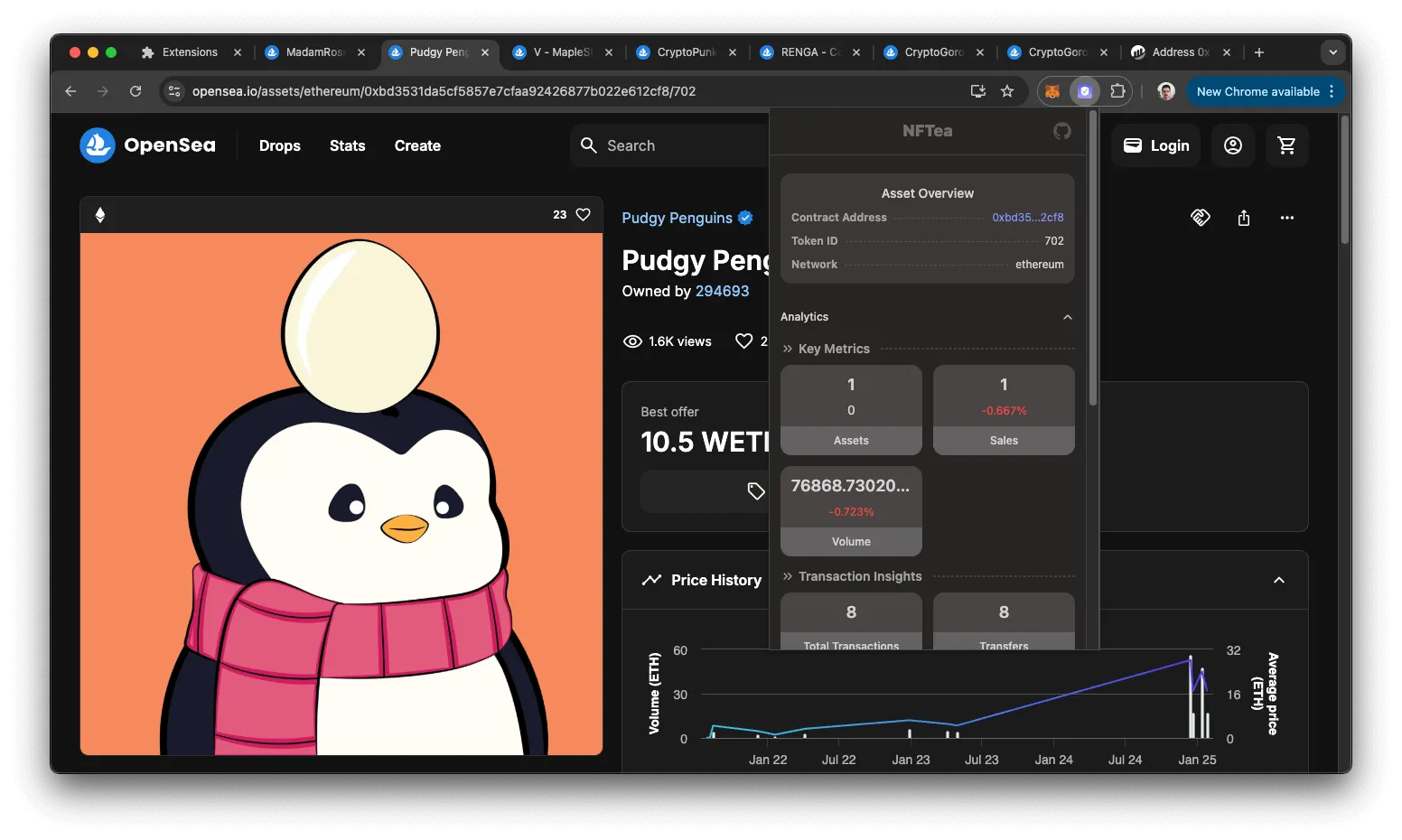The height and width of the screenshot is (840, 1402).
Task: Click the Assets metric card
Action: 851,410
